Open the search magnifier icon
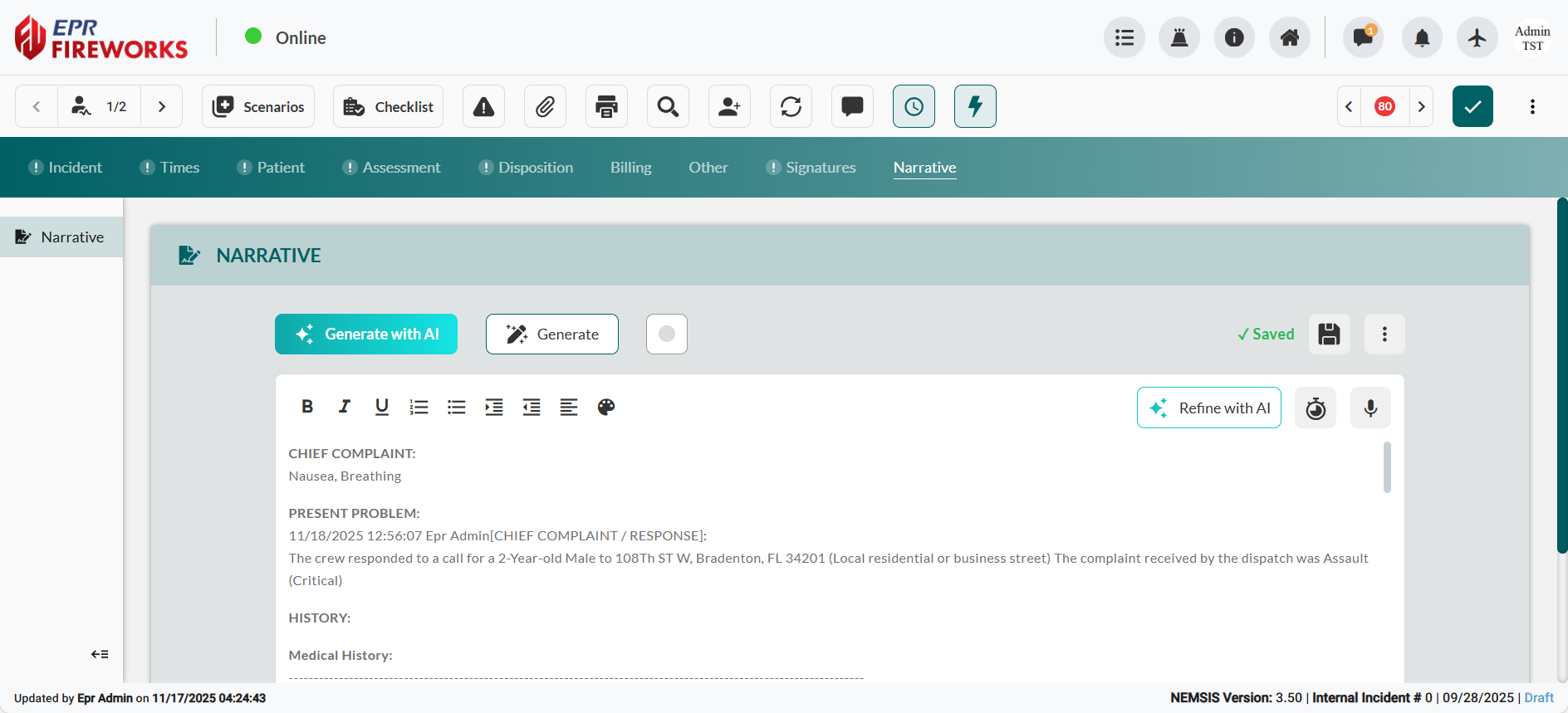 coord(668,106)
